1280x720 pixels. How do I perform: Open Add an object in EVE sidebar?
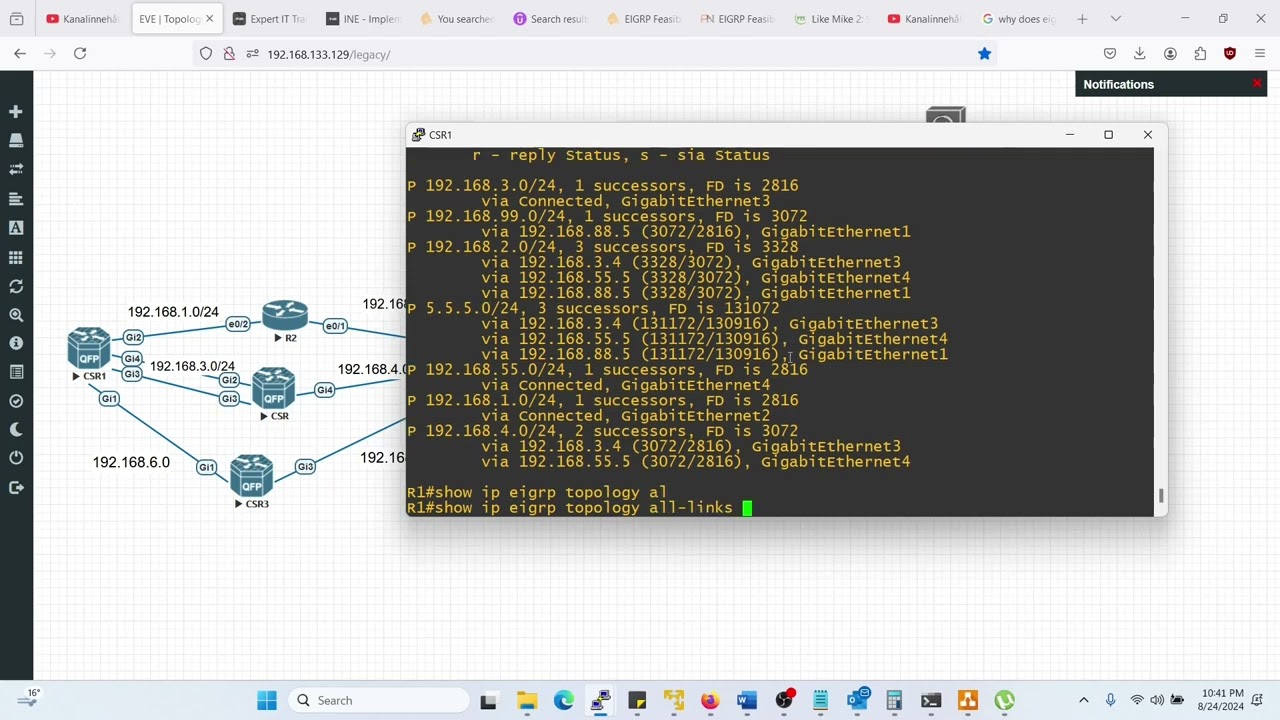(x=16, y=112)
